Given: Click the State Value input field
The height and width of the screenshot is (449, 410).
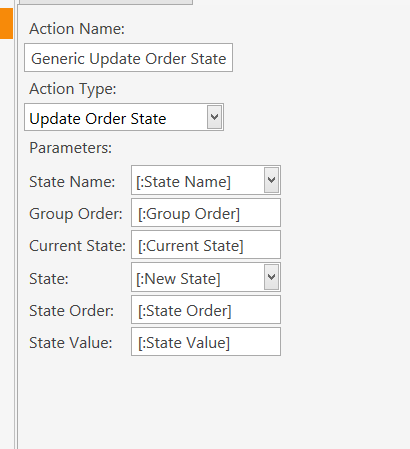Looking at the screenshot, I should 206,342.
